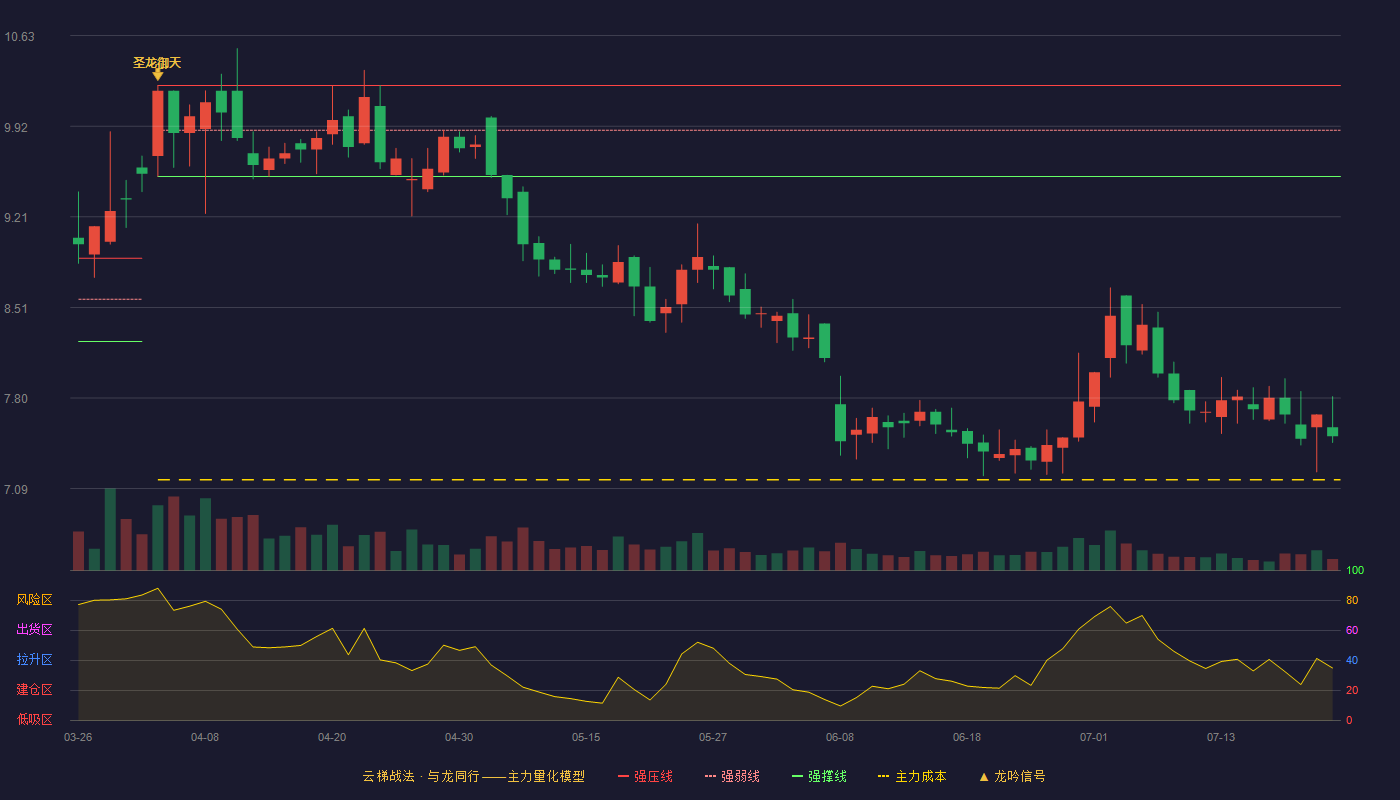The width and height of the screenshot is (1400, 800).
Task: Click the 04-30 date label
Action: click(459, 737)
